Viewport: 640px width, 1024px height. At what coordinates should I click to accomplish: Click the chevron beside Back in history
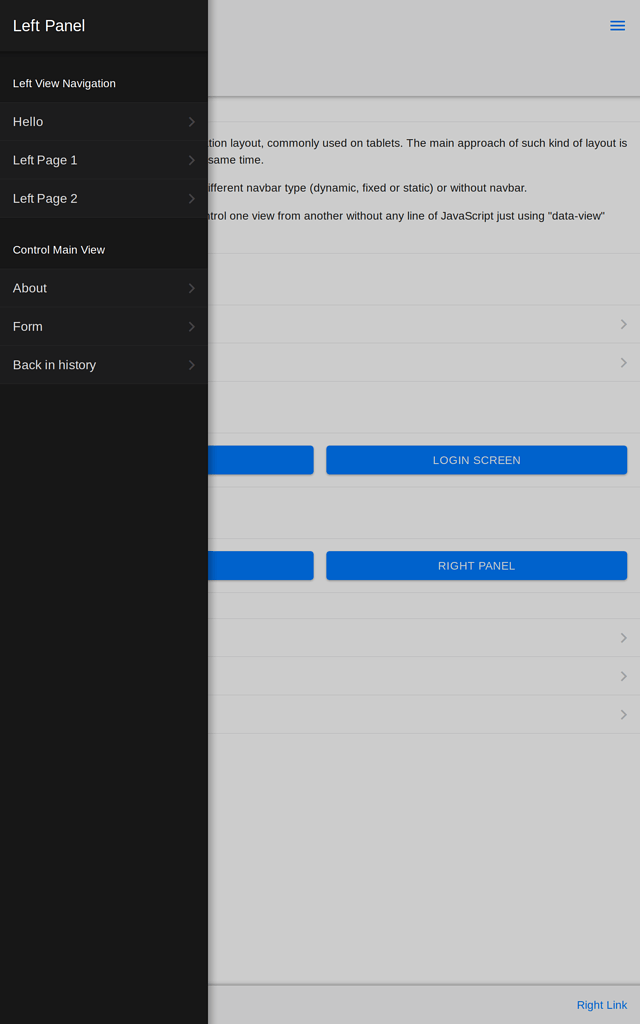191,365
